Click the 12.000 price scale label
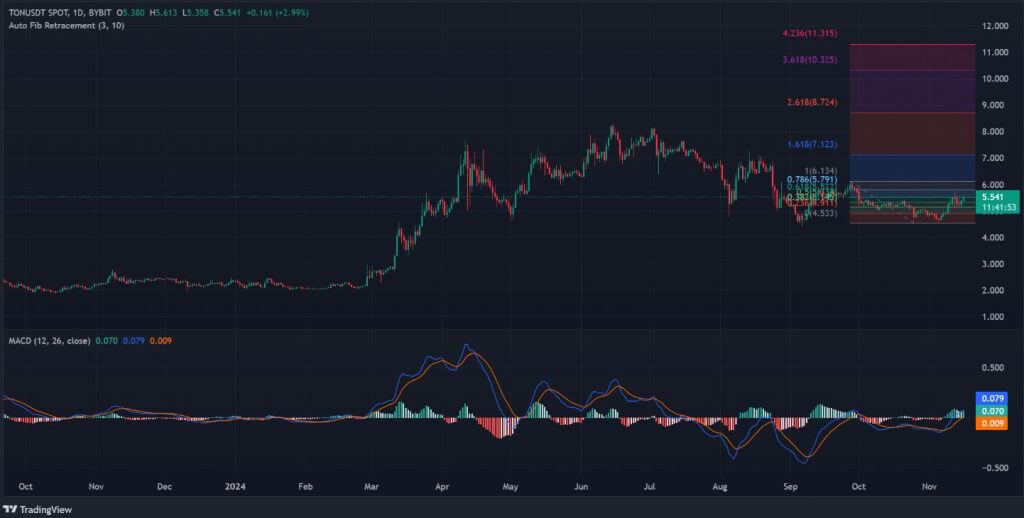The height and width of the screenshot is (518, 1024). (x=997, y=25)
